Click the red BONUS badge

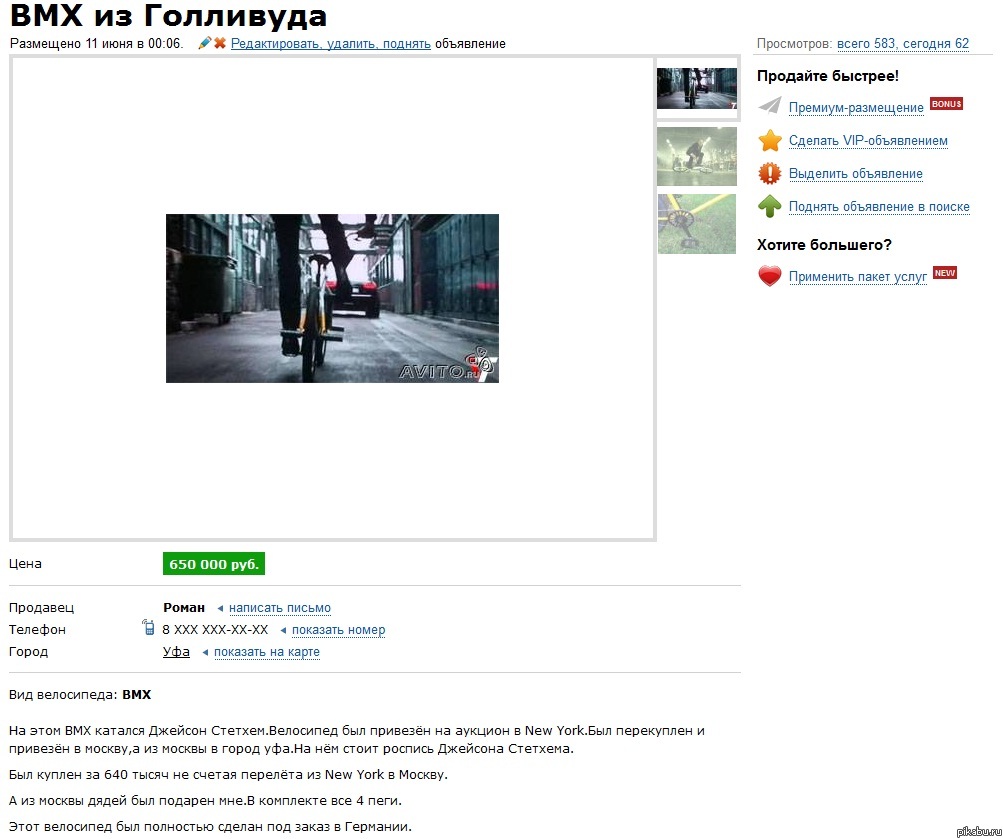(x=946, y=104)
